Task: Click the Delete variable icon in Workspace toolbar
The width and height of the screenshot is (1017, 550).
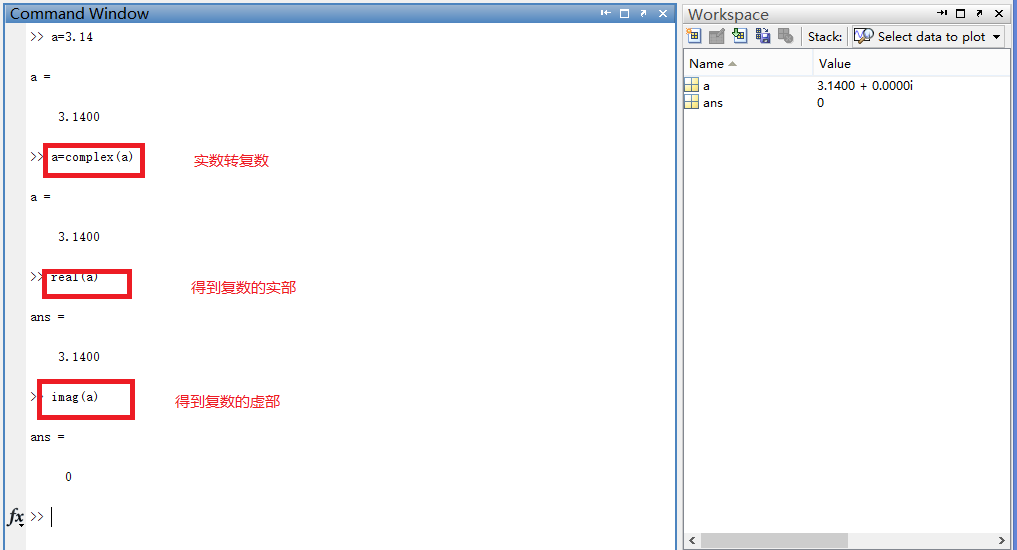Action: pos(785,36)
